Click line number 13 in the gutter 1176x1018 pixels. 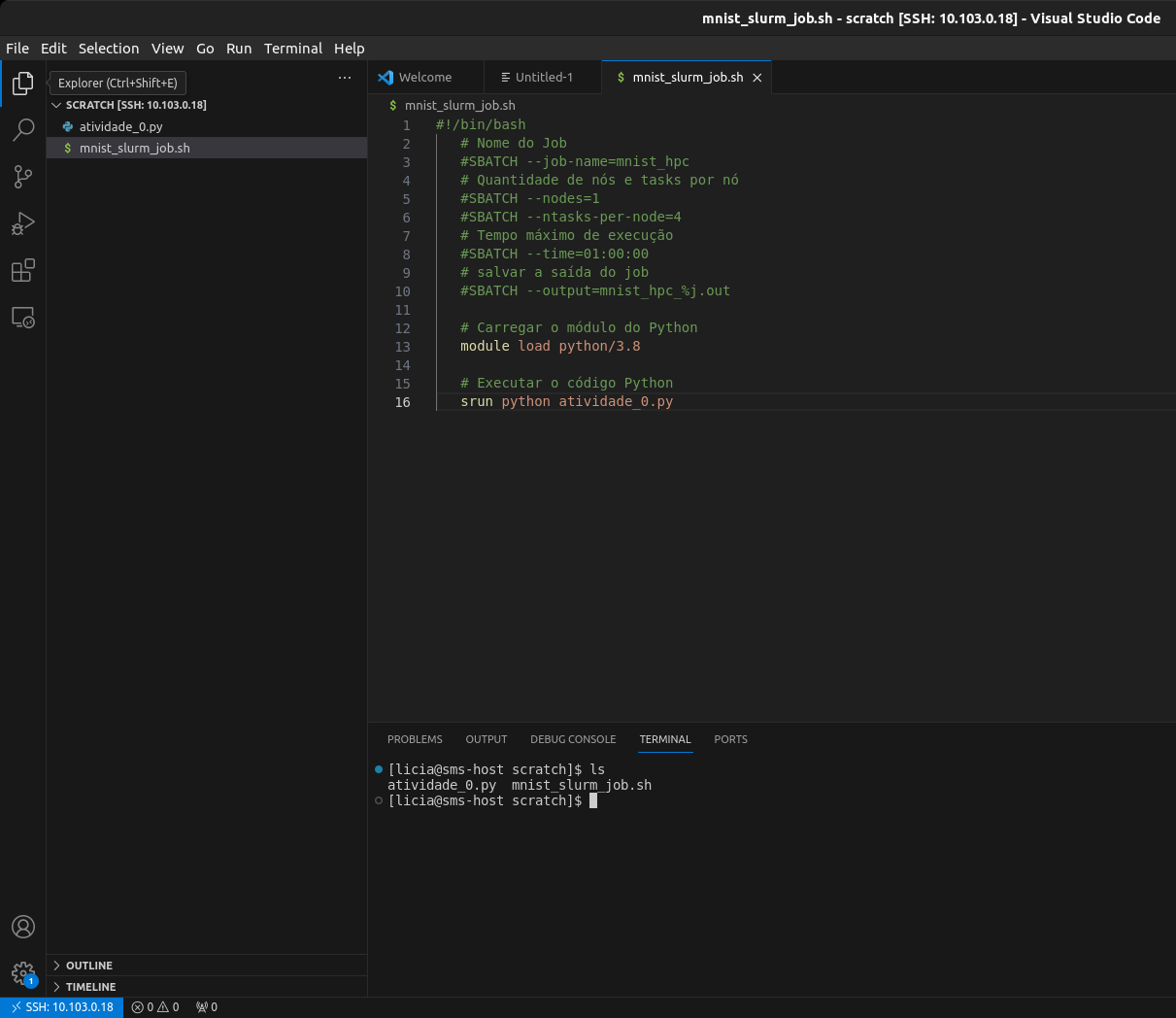(x=403, y=347)
